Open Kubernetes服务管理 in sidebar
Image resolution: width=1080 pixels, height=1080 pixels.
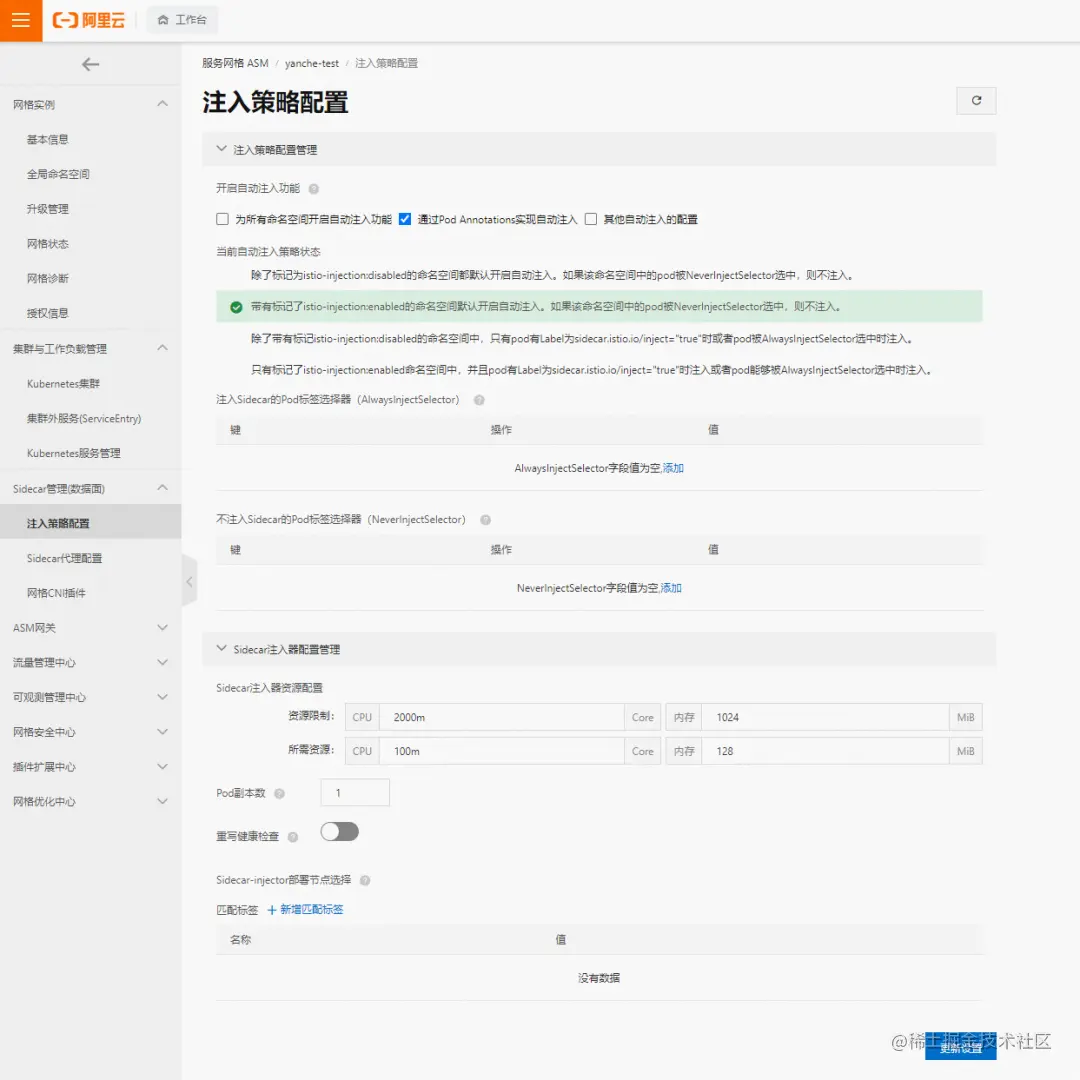pyautogui.click(x=74, y=453)
